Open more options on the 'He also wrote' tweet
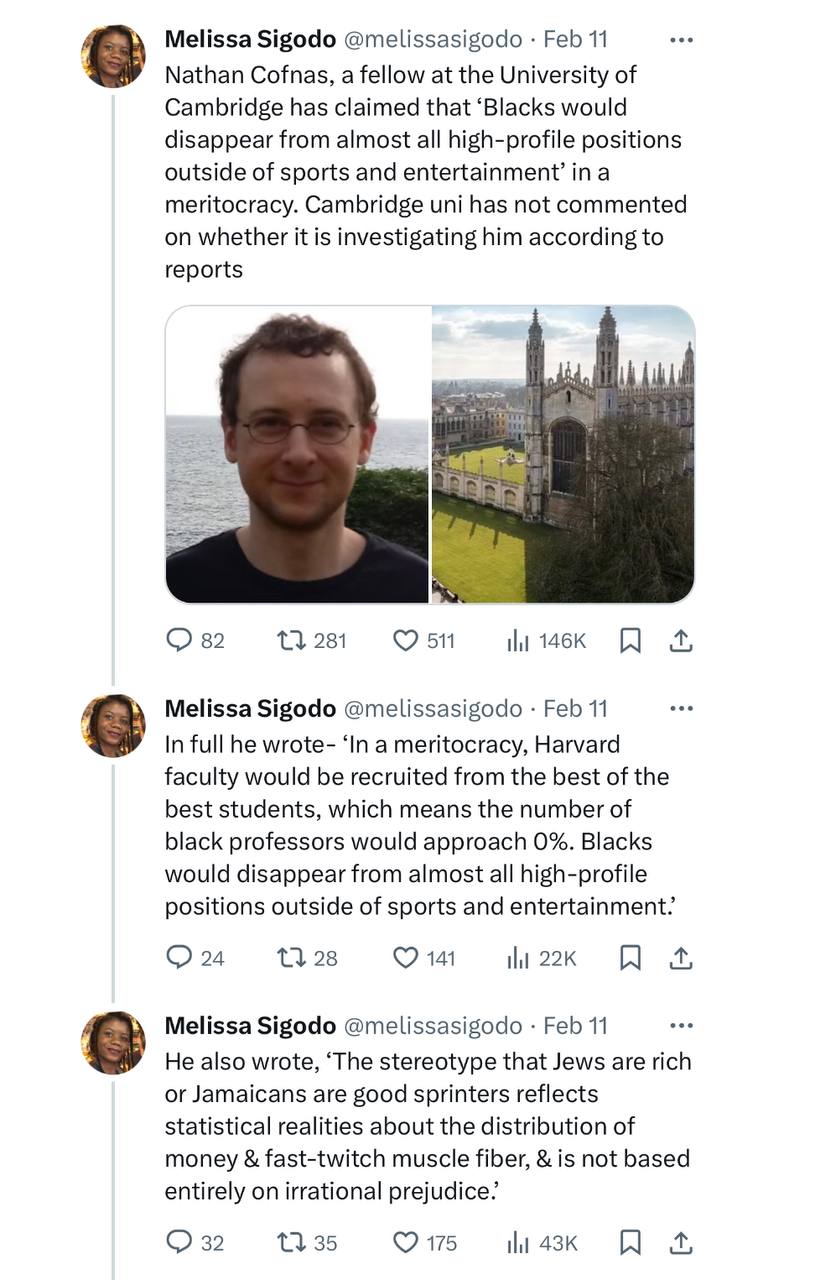 (681, 1026)
